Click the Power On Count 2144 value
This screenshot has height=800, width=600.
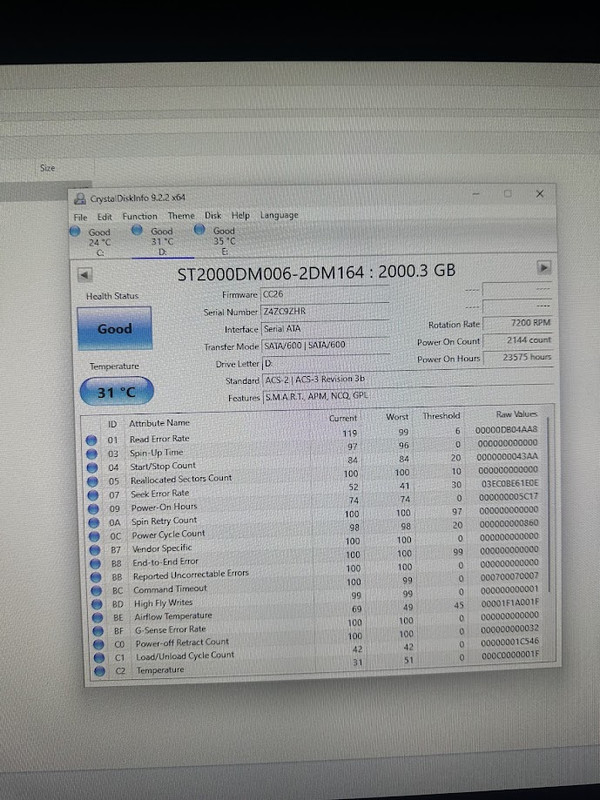[517, 340]
